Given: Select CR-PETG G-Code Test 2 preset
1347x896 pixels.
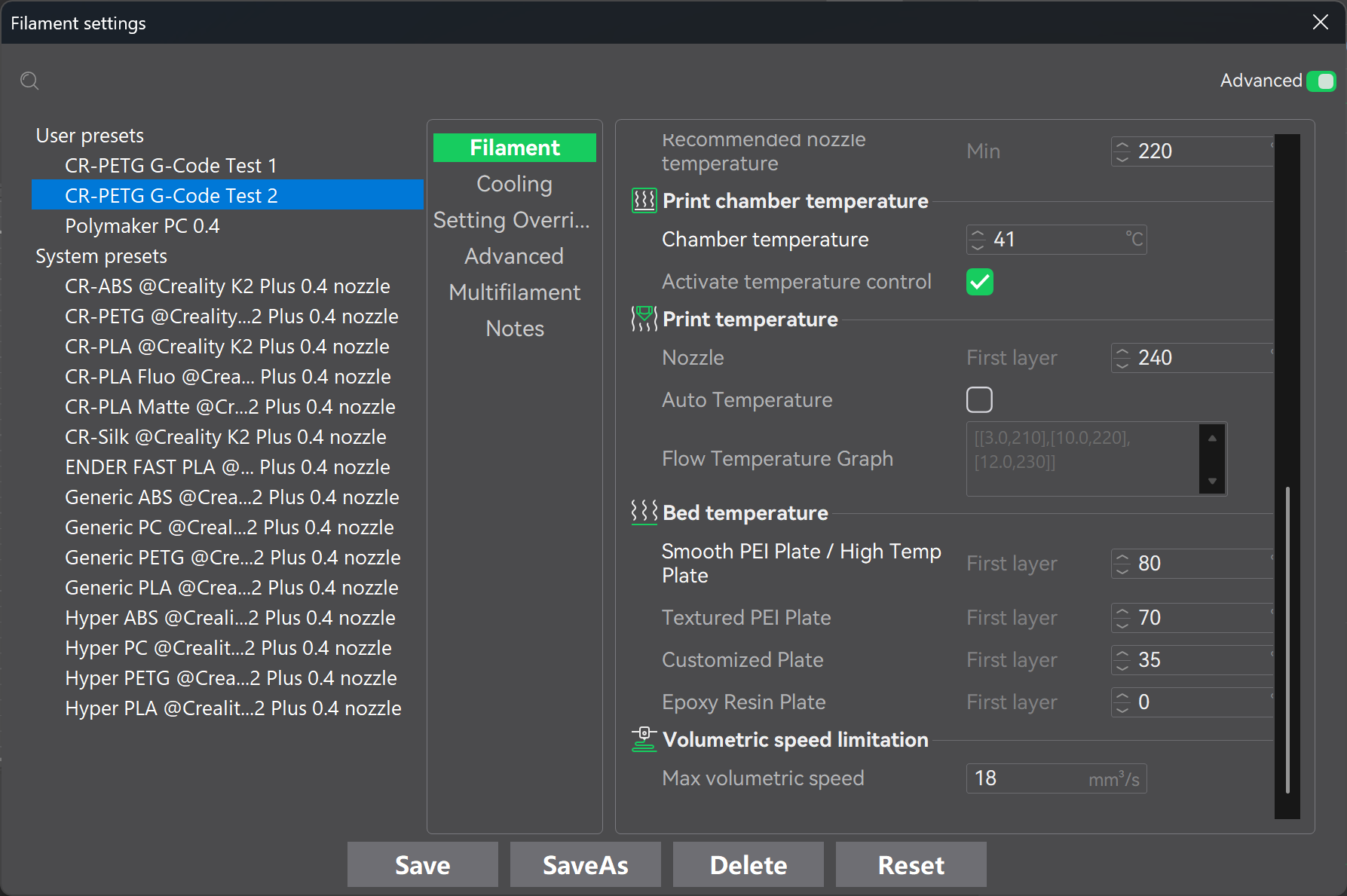Looking at the screenshot, I should coord(228,195).
